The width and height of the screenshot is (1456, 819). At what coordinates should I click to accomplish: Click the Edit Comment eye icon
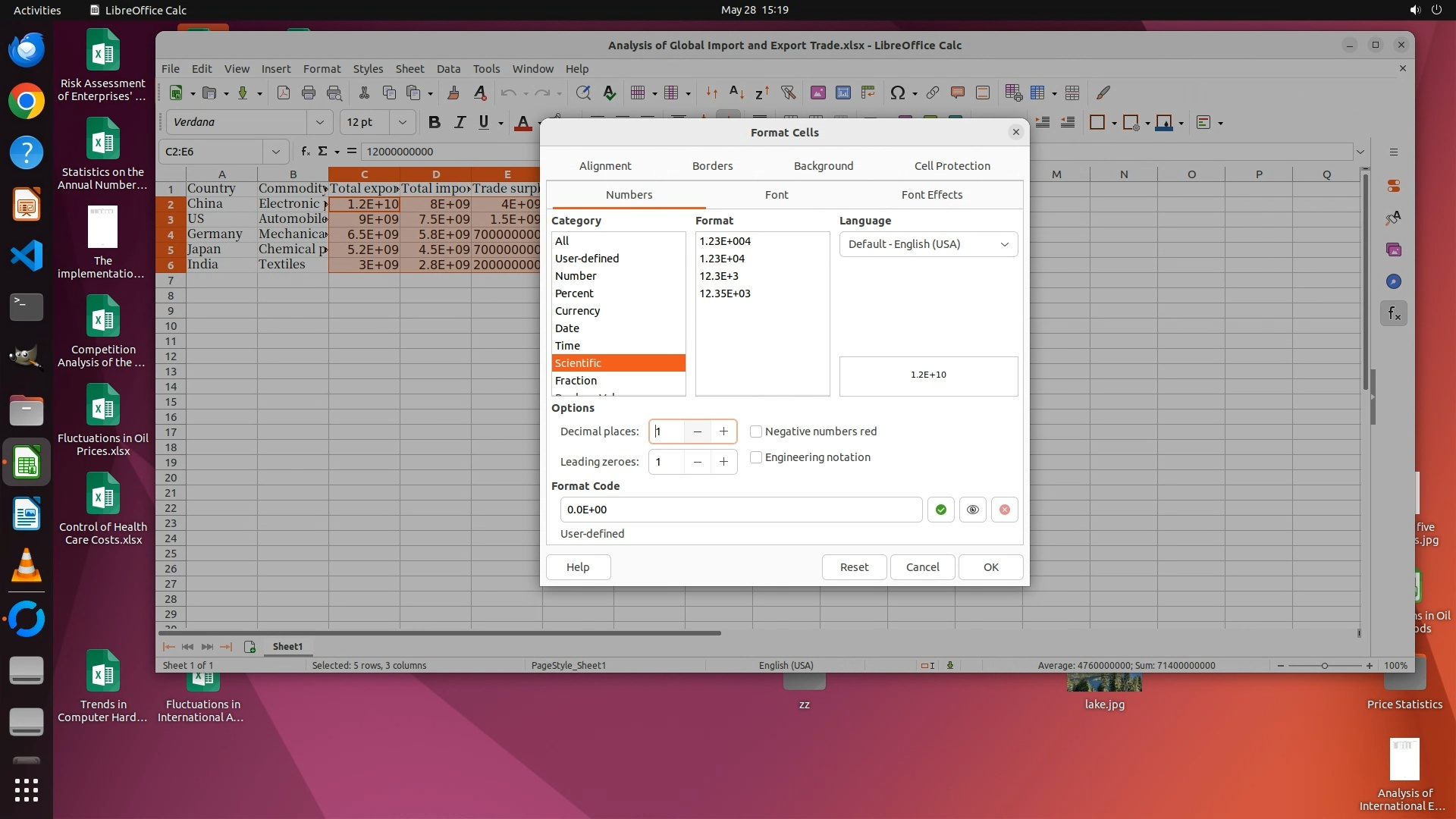click(x=972, y=510)
